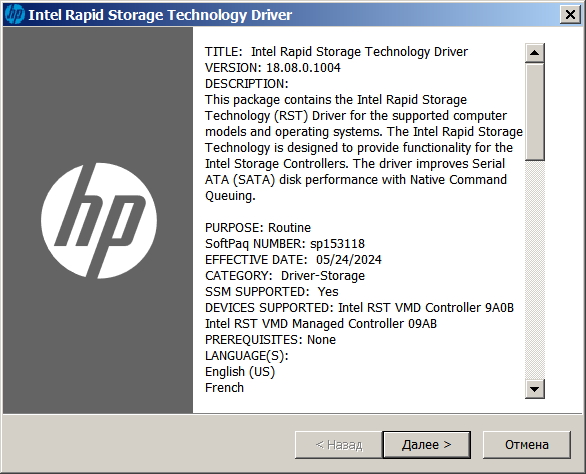Click the SoftPaq NUMBER: sp153118 line
Viewport: 586px width, 474px height.
pyautogui.click(x=284, y=244)
